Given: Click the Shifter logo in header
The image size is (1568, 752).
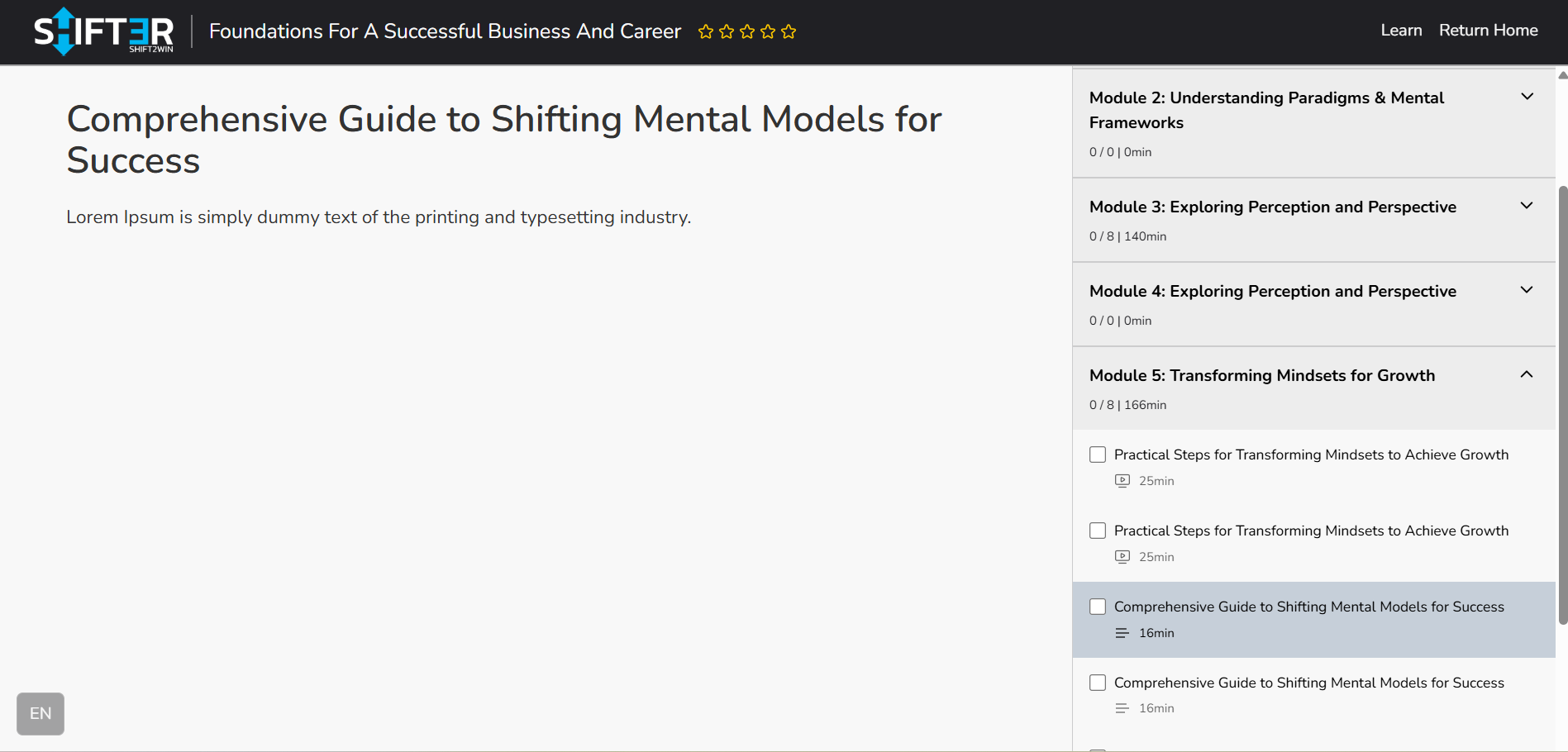Looking at the screenshot, I should pos(103,31).
